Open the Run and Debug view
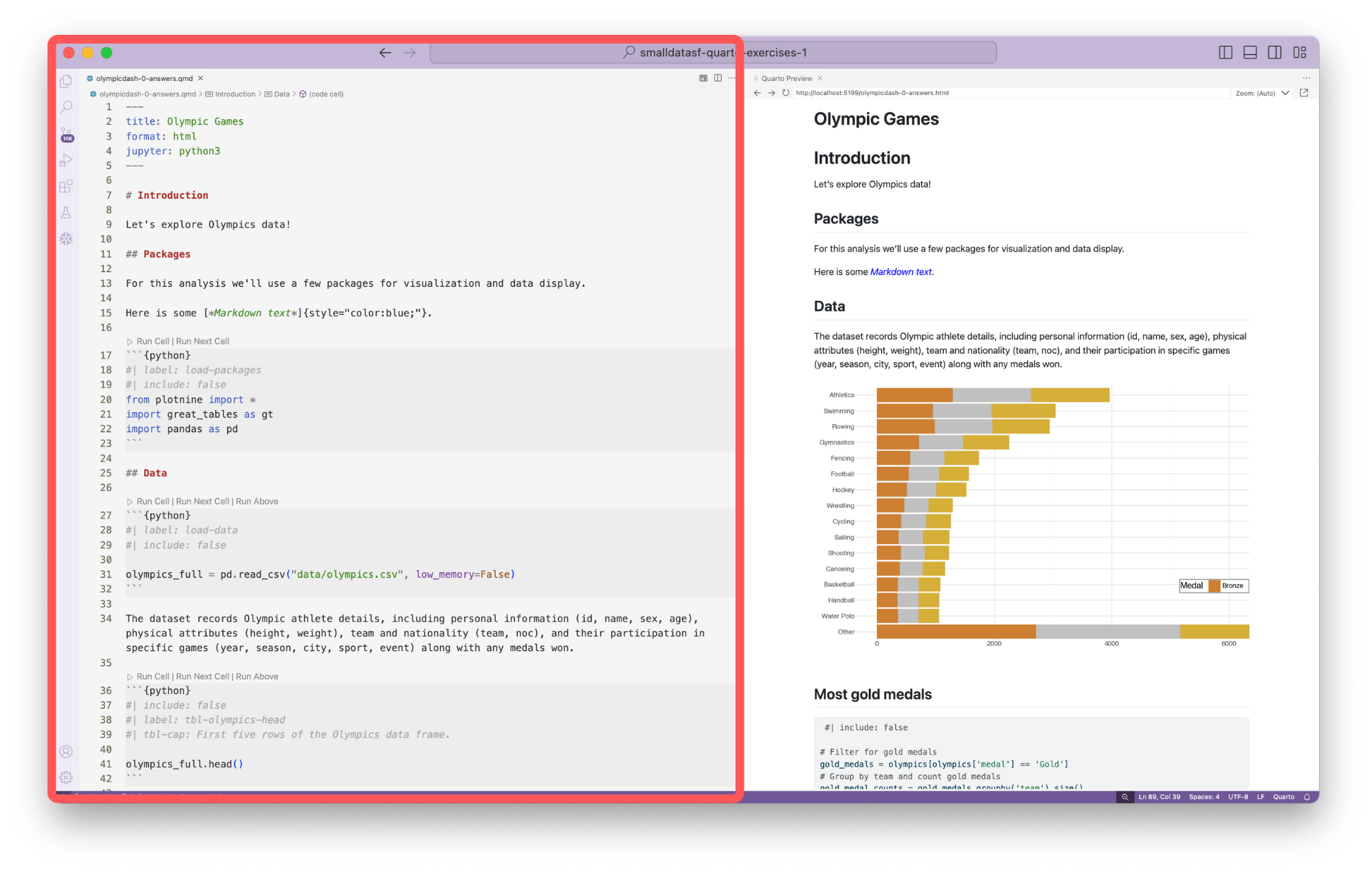The width and height of the screenshot is (1372, 873). [66, 160]
